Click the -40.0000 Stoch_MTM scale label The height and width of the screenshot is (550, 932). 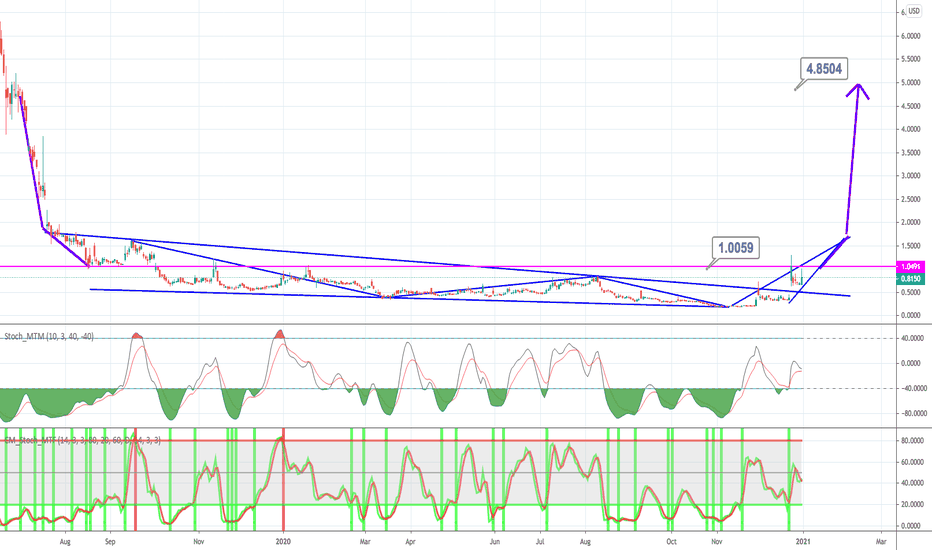point(914,388)
